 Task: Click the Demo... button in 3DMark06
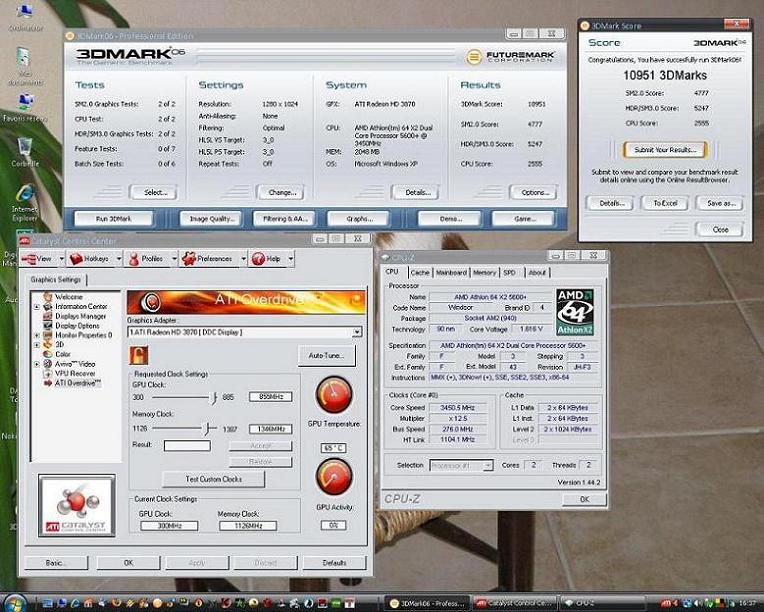tap(451, 219)
